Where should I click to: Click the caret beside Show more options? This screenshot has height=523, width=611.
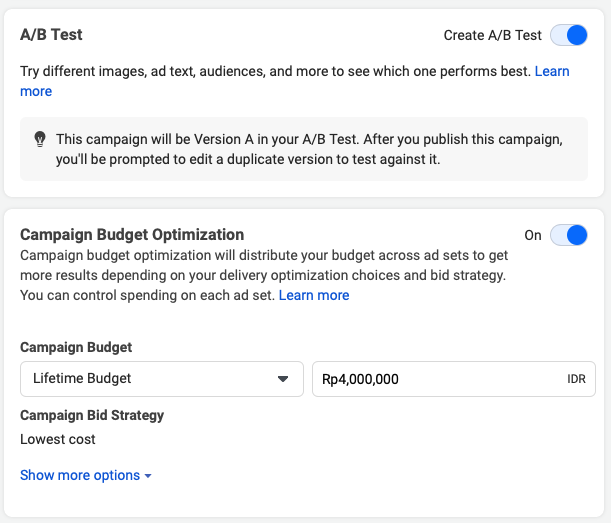[148, 476]
